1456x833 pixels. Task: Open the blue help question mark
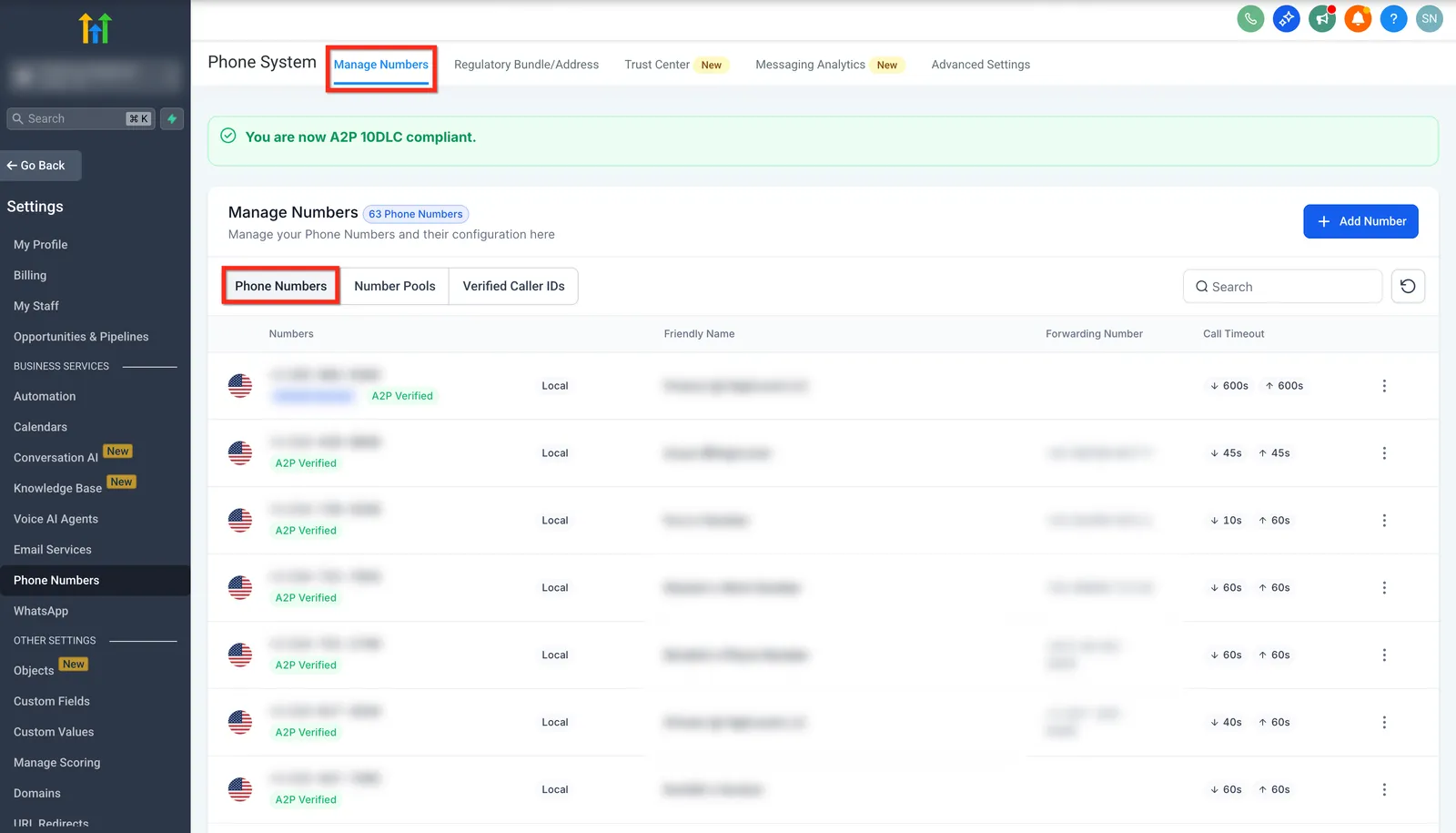click(x=1393, y=18)
